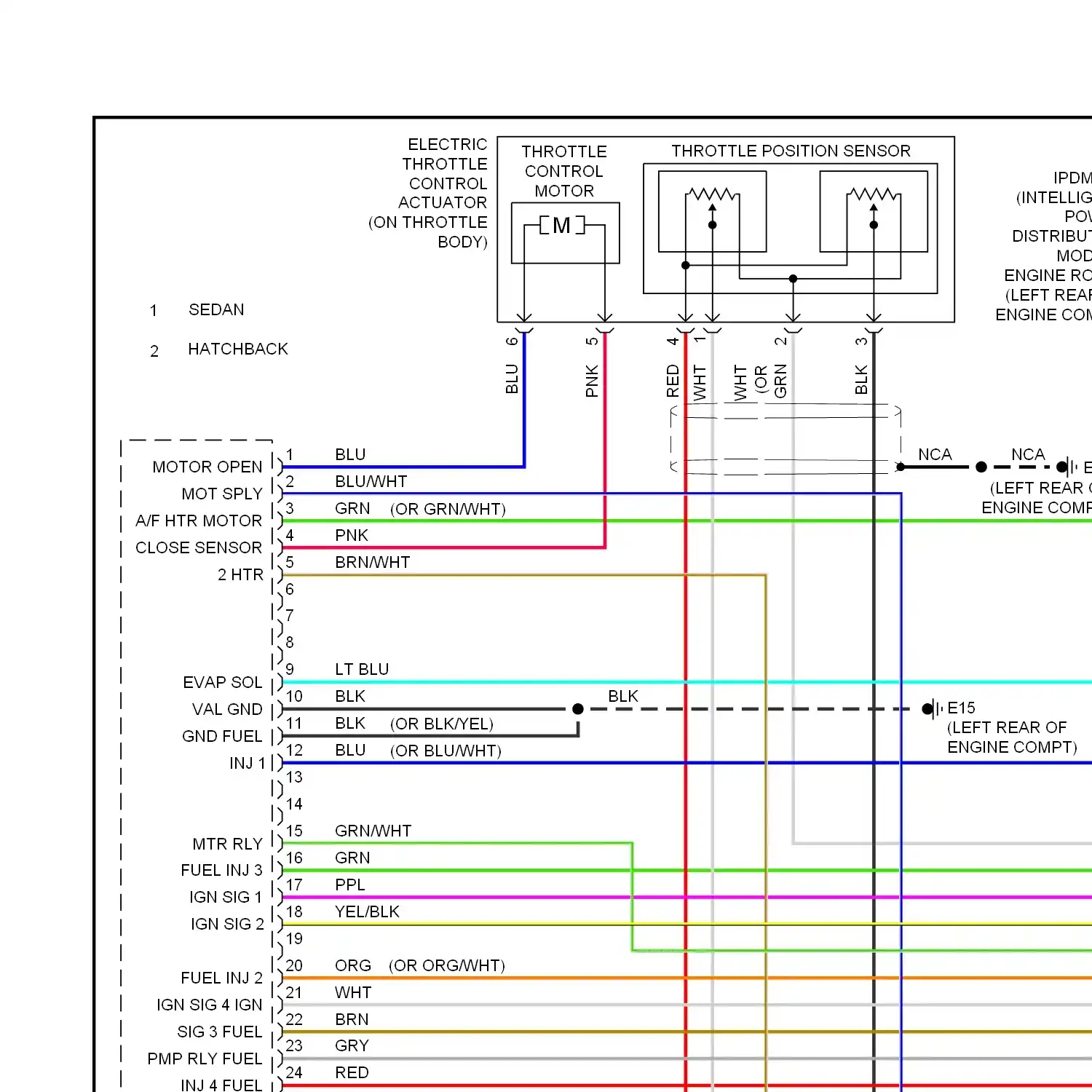This screenshot has height=1092, width=1092.
Task: Select the (OR GRN/WHT) note at pin 3
Action: click(x=448, y=509)
